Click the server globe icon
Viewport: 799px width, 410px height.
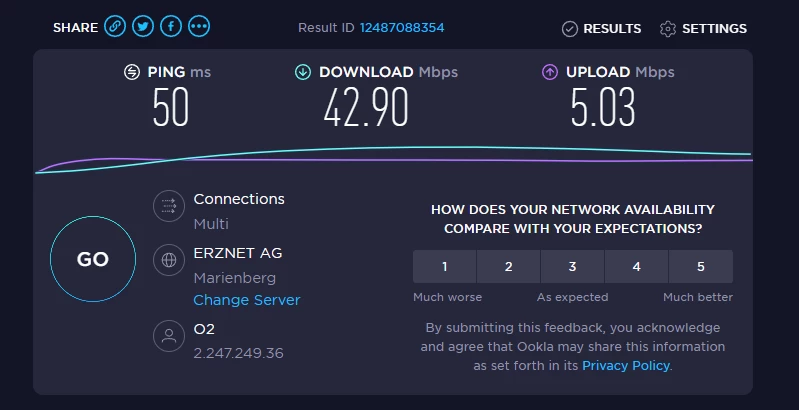pos(167,261)
